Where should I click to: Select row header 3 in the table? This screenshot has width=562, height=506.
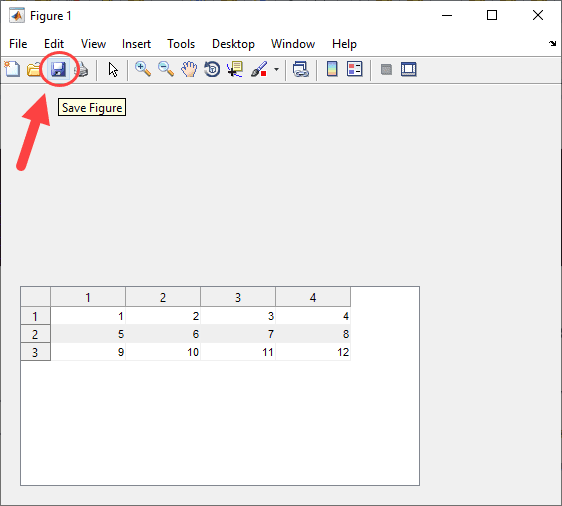tap(35, 352)
